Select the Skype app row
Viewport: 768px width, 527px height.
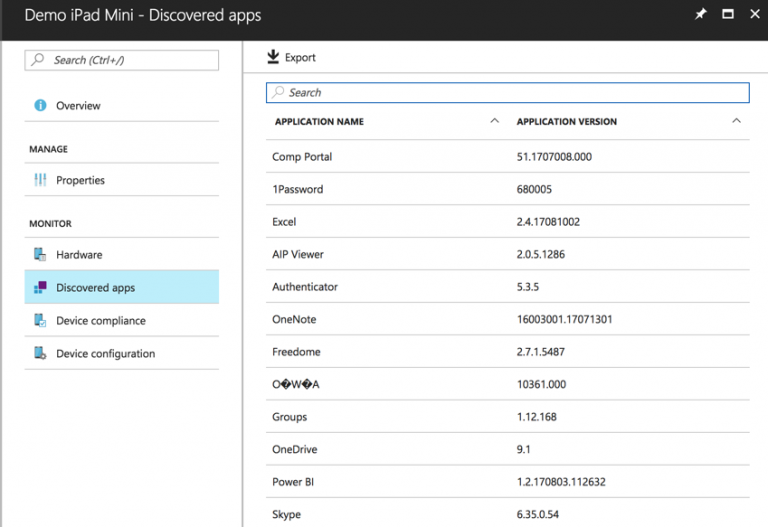point(507,514)
